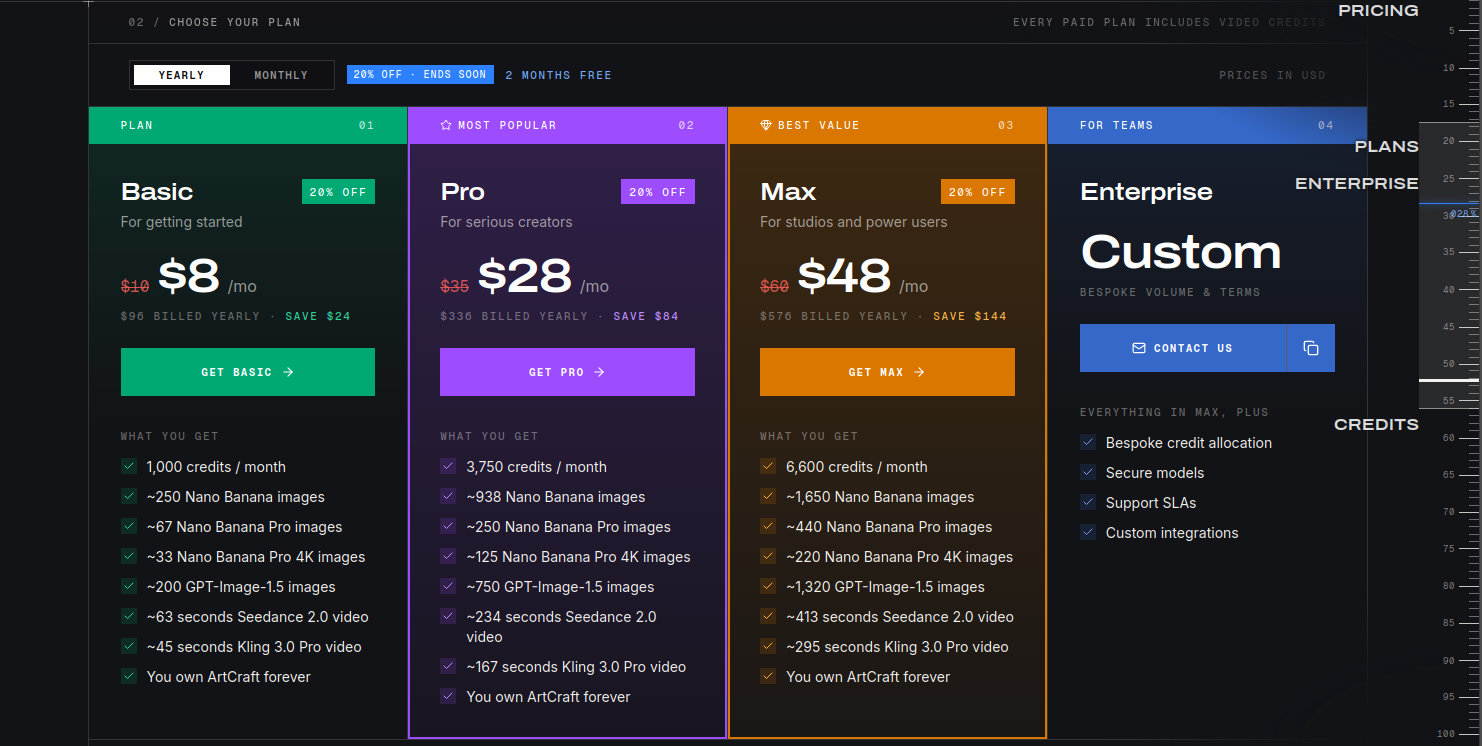Click the Get Max button
This screenshot has width=1482, height=746.
[887, 372]
